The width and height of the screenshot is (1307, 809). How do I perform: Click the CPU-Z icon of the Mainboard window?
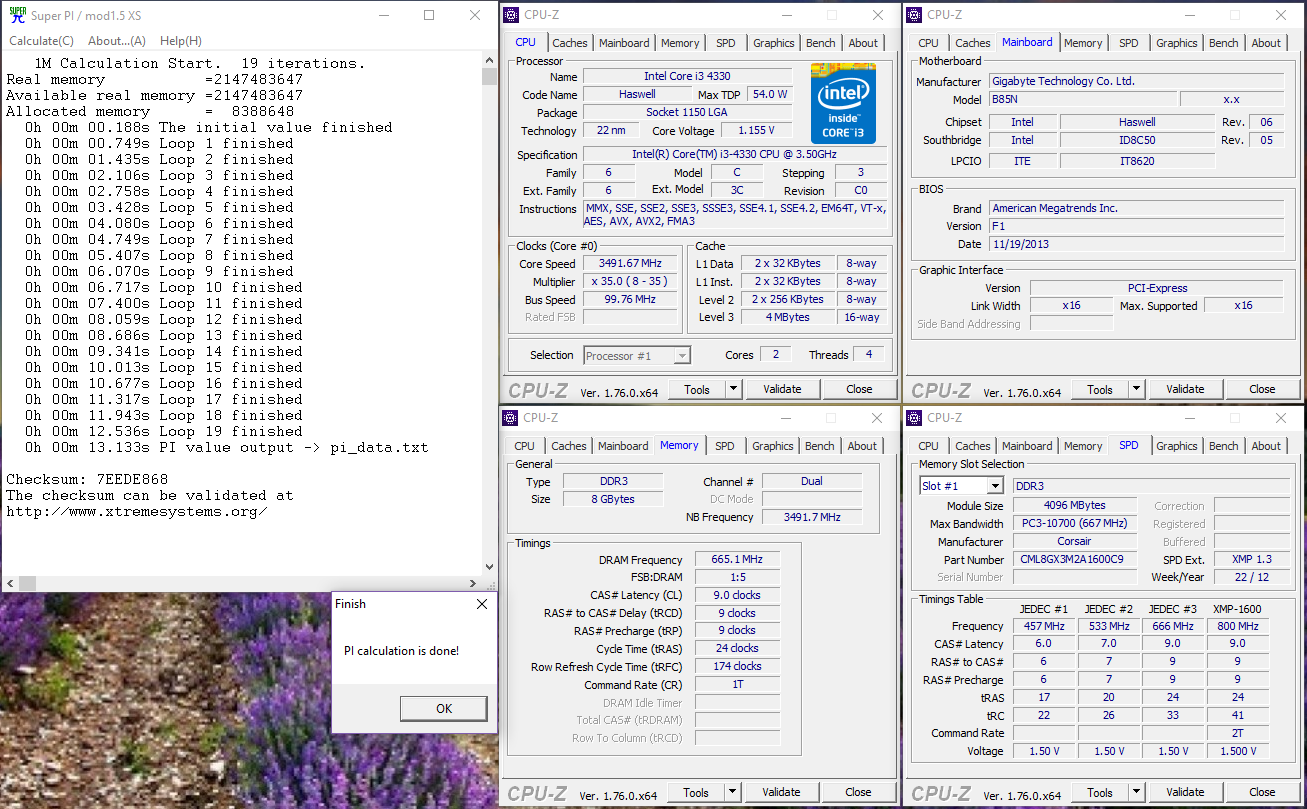tap(915, 15)
